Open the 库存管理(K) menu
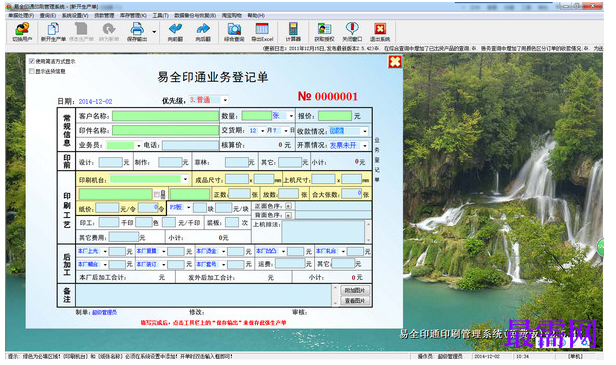Viewport: 616px width, 365px height. click(133, 15)
